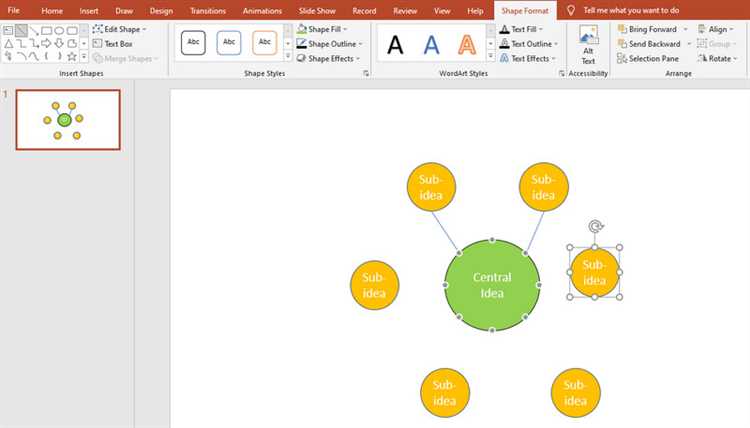Viewport: 750px width, 428px height.
Task: Click the rotation handle above the selected shape
Action: tap(595, 227)
